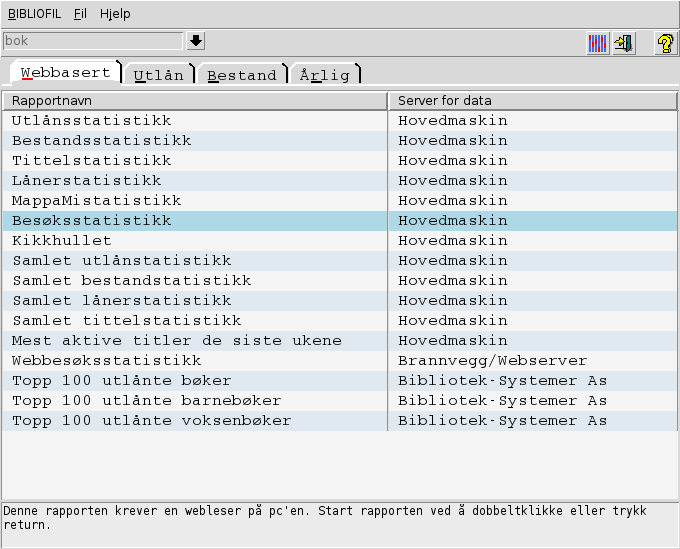Screen dimensions: 680x549
Task: Click the exit door icon
Action: (x=624, y=43)
